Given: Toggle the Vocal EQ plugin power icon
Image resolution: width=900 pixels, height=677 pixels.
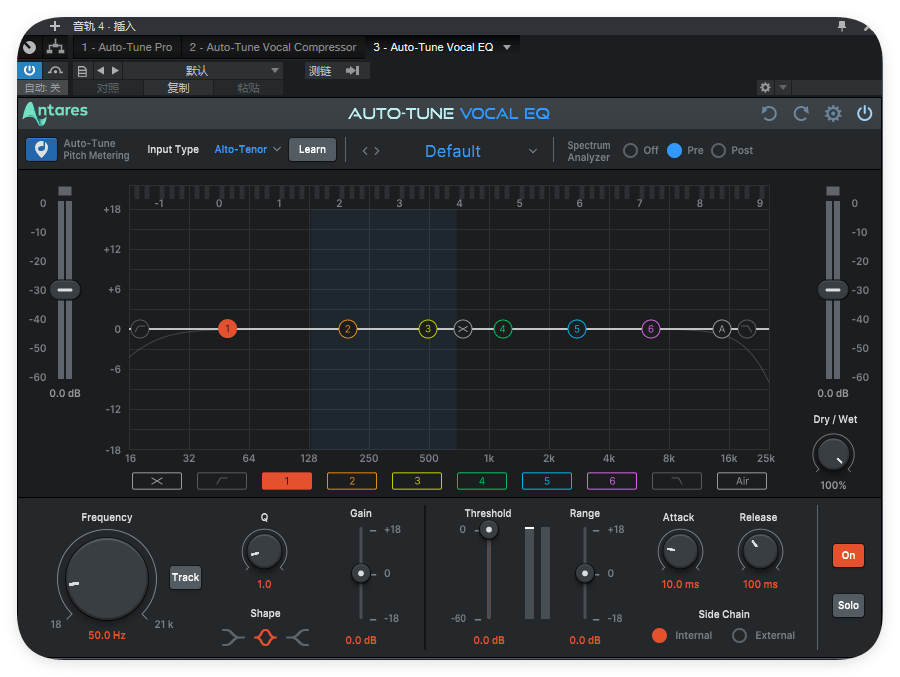Looking at the screenshot, I should pos(864,114).
